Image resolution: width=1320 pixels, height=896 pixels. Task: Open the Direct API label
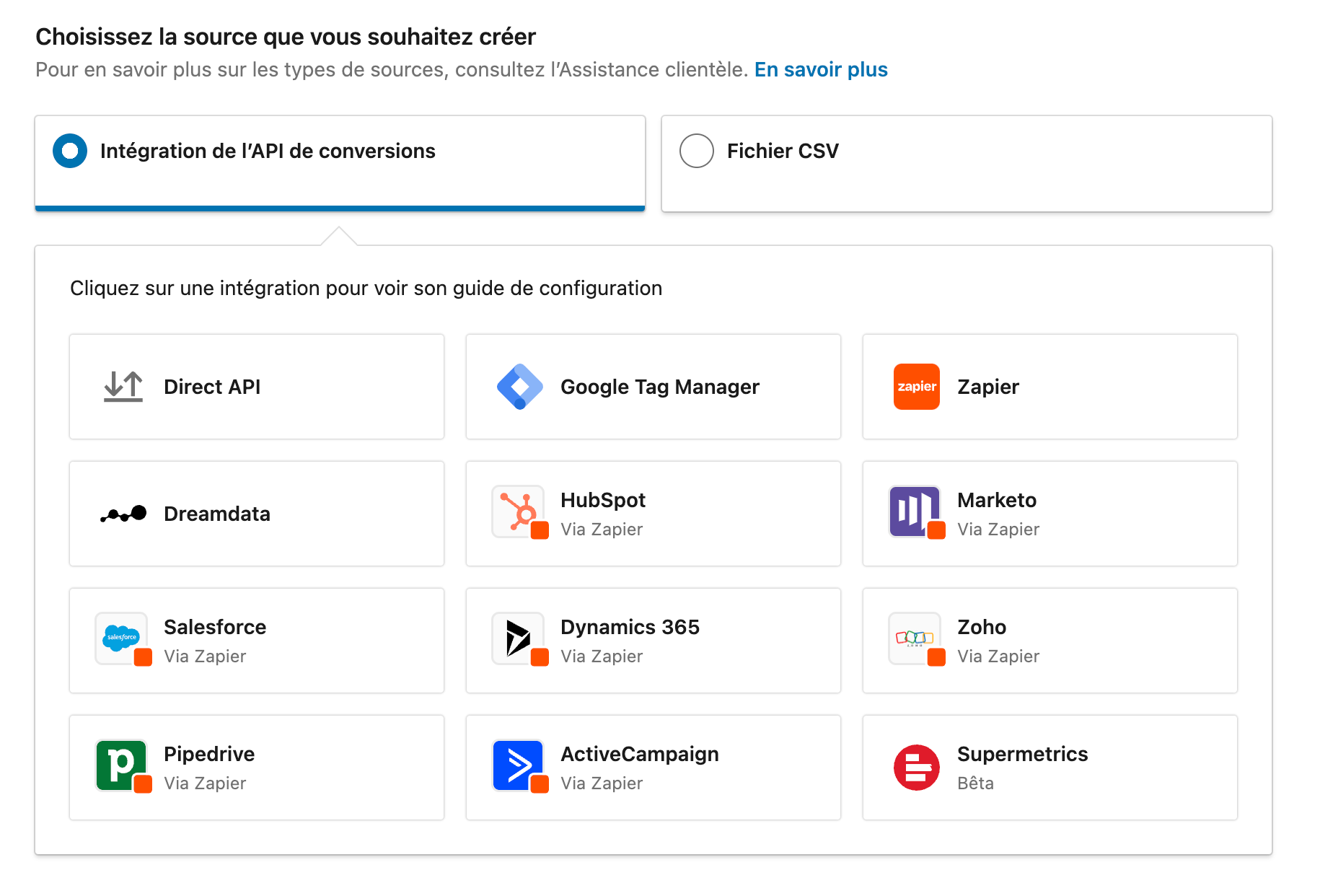tap(212, 387)
